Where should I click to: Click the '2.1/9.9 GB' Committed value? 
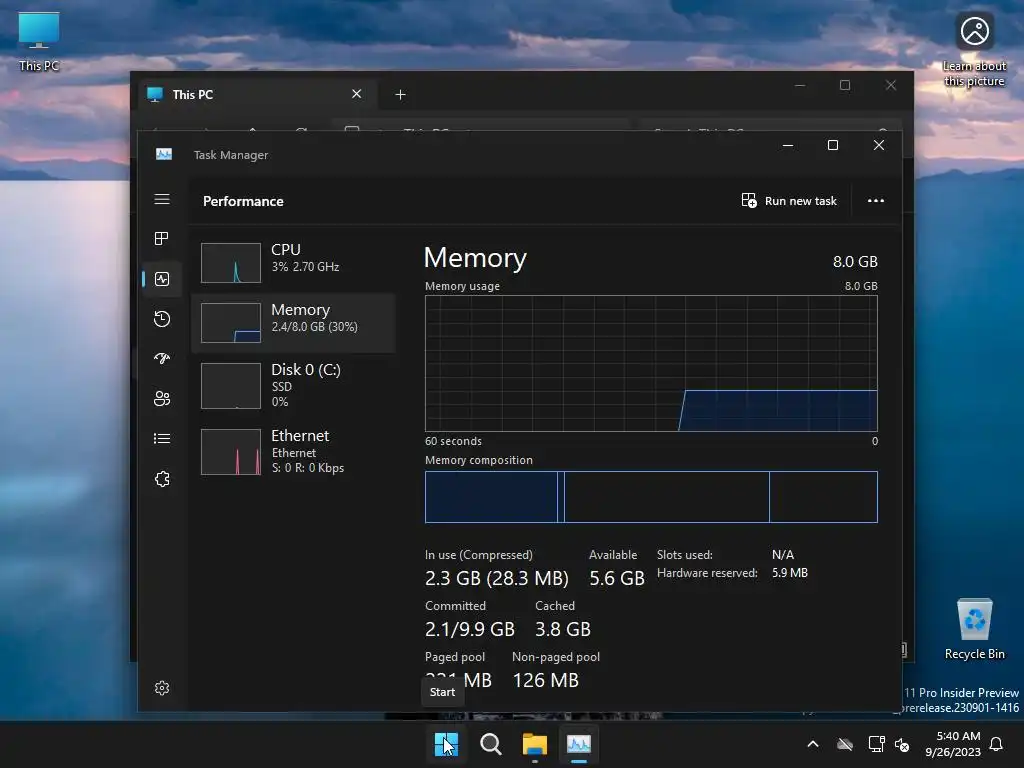point(470,629)
